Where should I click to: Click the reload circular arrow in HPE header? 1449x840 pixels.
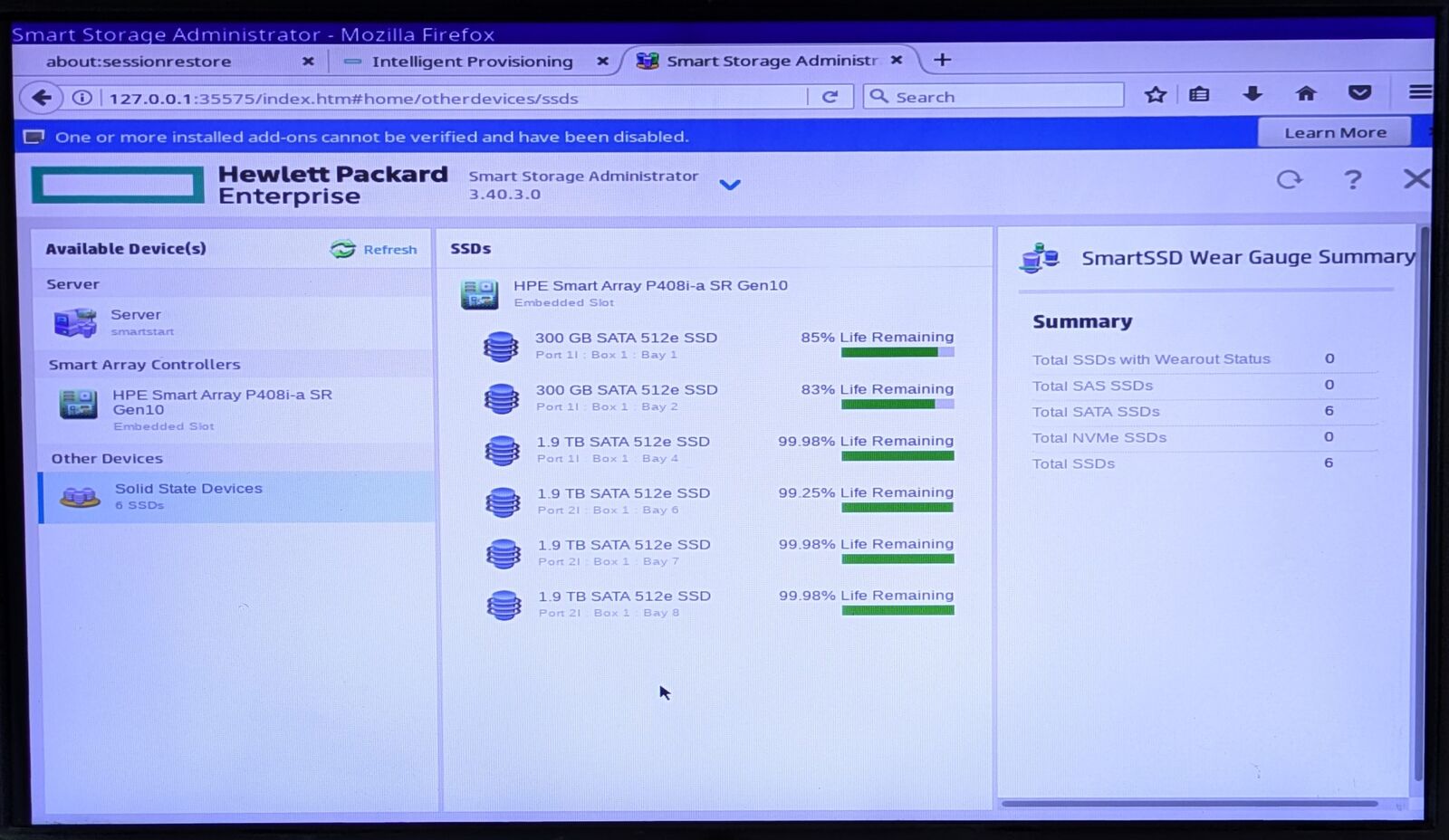[x=1289, y=180]
